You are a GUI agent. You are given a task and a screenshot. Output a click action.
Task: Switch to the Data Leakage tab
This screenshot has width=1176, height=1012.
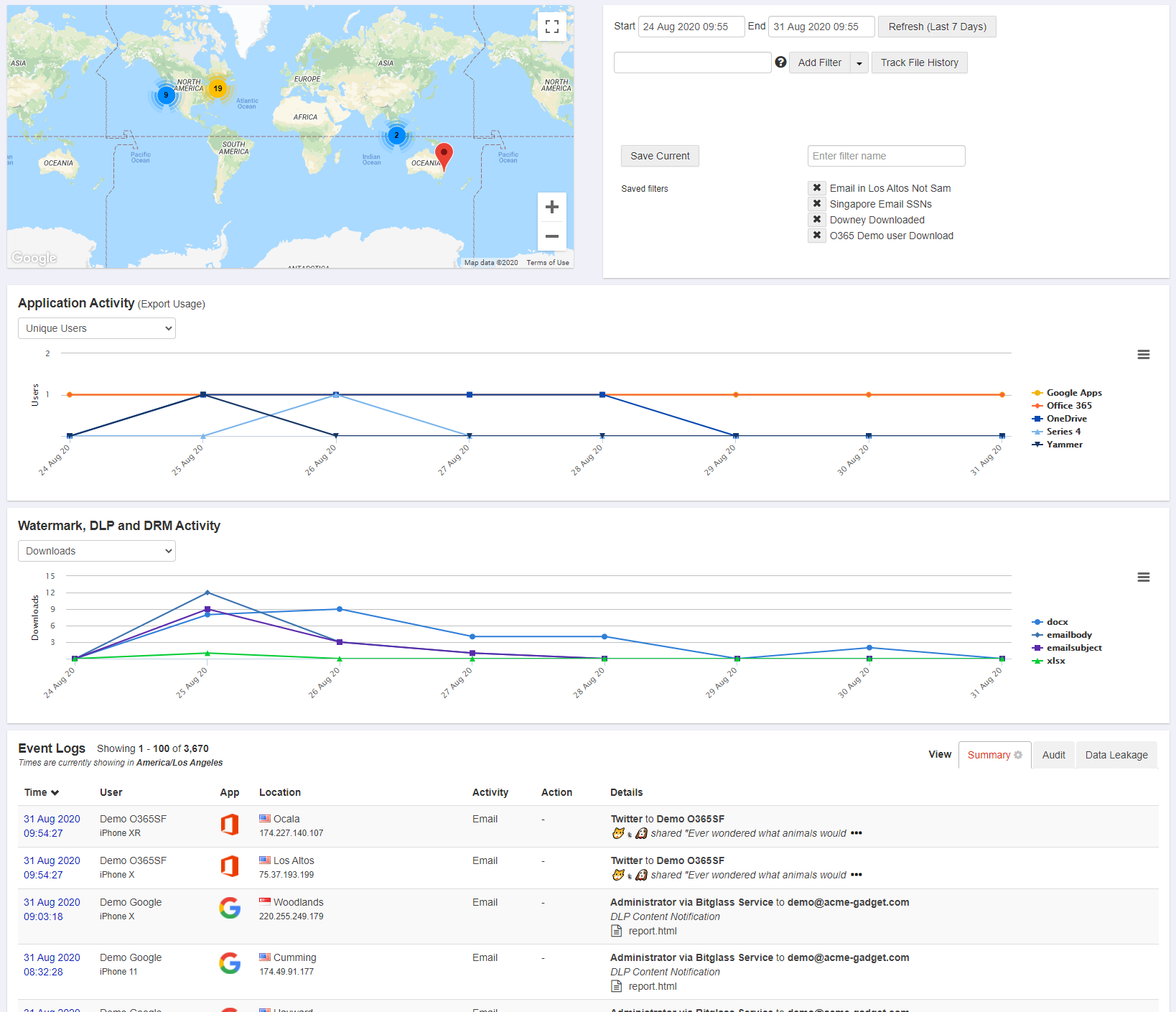tap(1116, 755)
